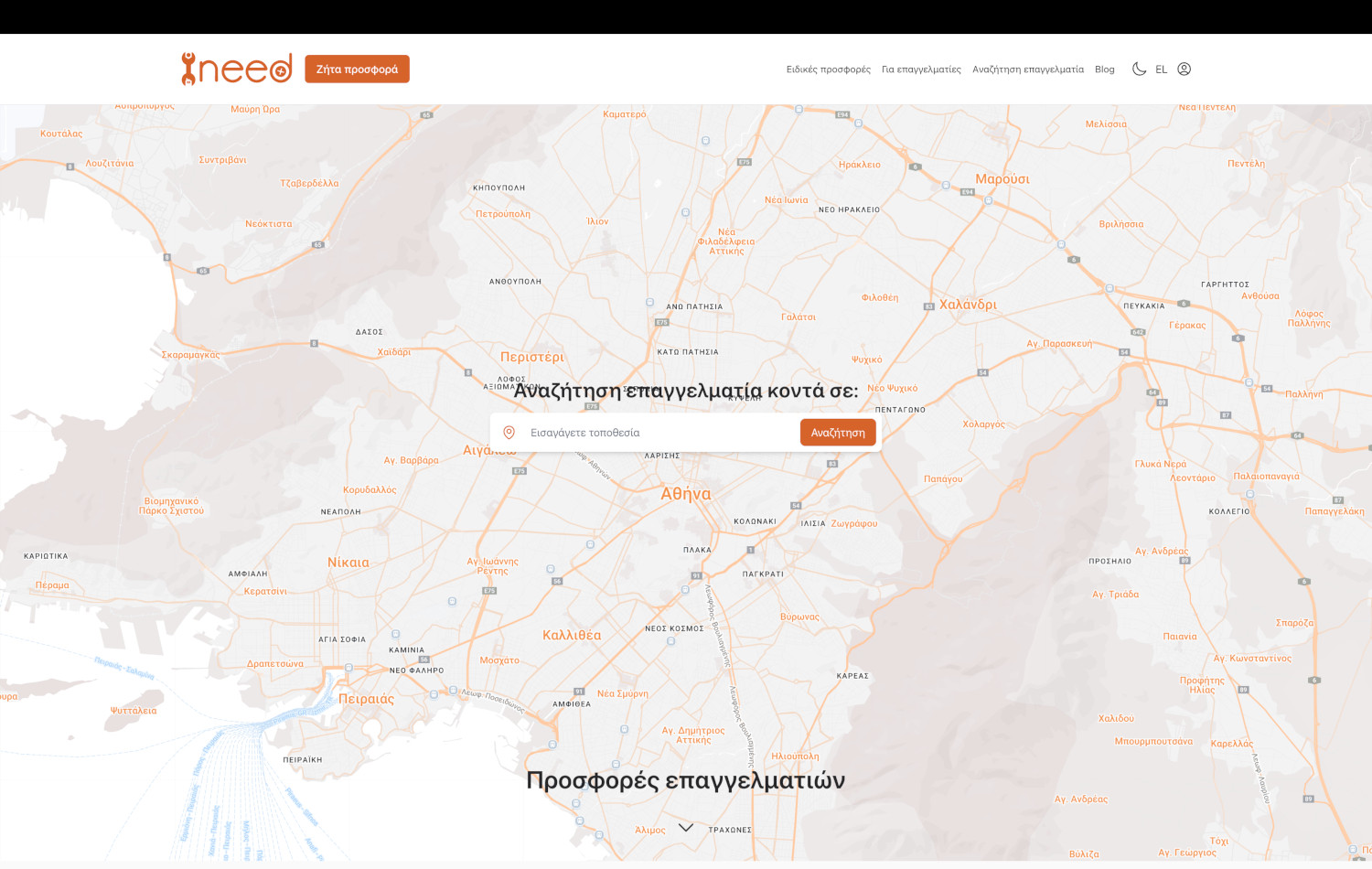Screen dimensions: 1372x869
Task: Click the Χαϊδάρι label on the map
Action: [x=394, y=352]
